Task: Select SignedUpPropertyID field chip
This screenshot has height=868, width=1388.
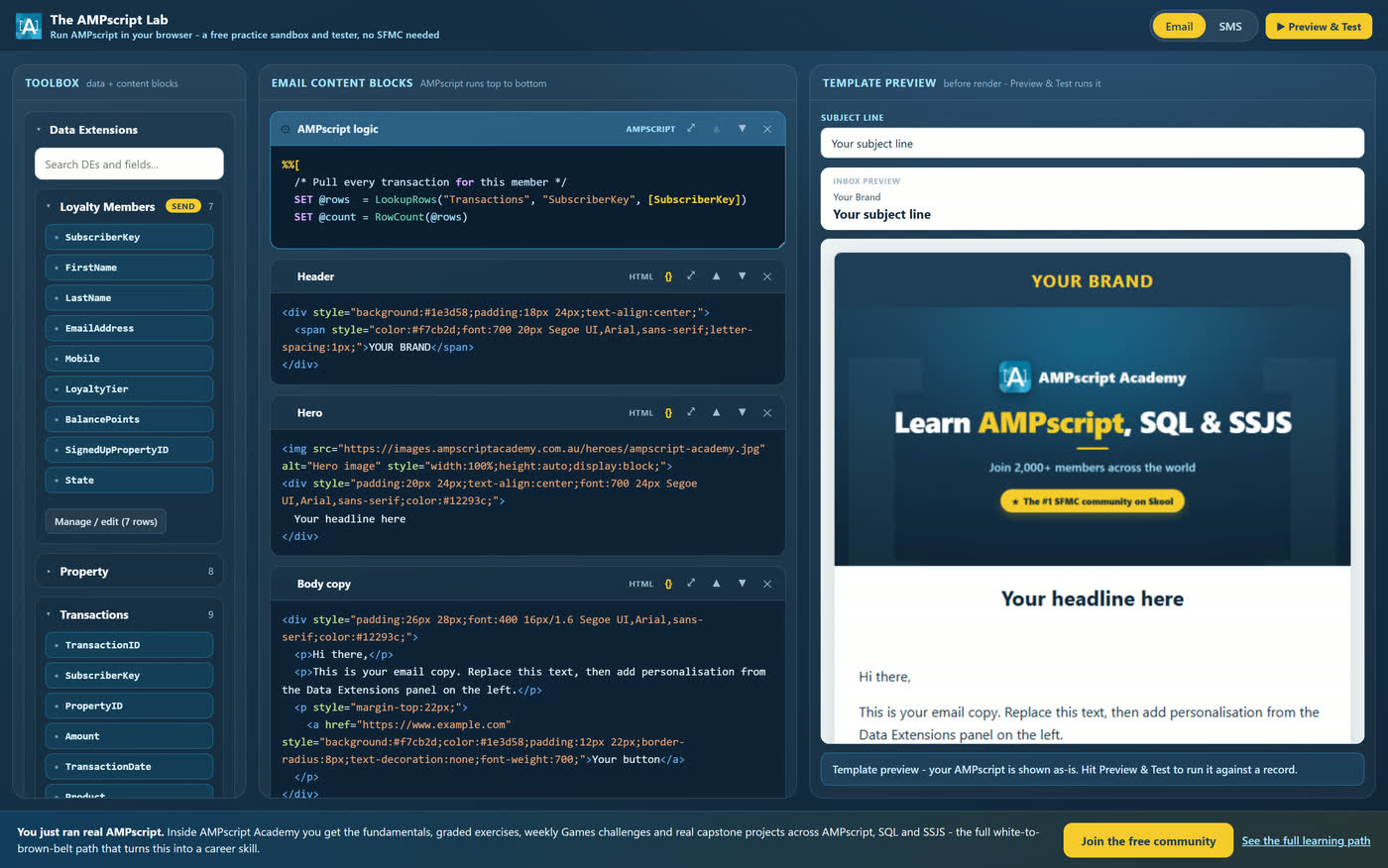Action: point(129,450)
